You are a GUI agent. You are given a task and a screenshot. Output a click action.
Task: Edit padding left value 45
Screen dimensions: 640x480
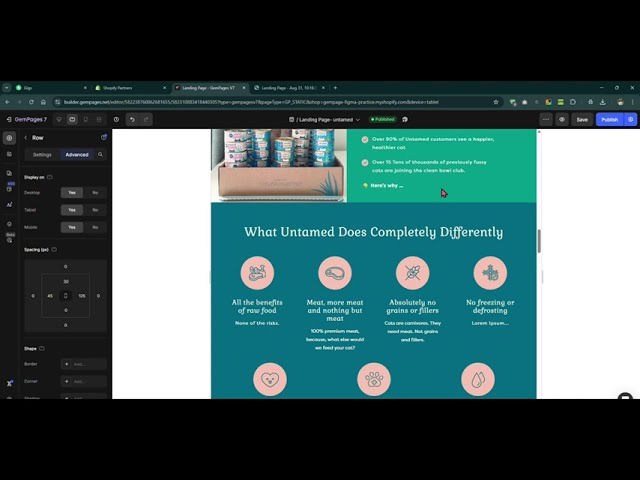[x=50, y=296]
